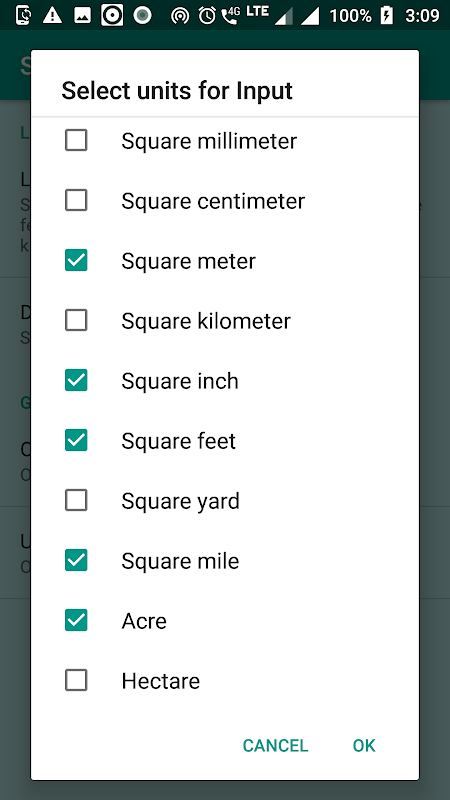Tick the Square millimeter checkbox
The height and width of the screenshot is (800, 450).
[x=76, y=140]
